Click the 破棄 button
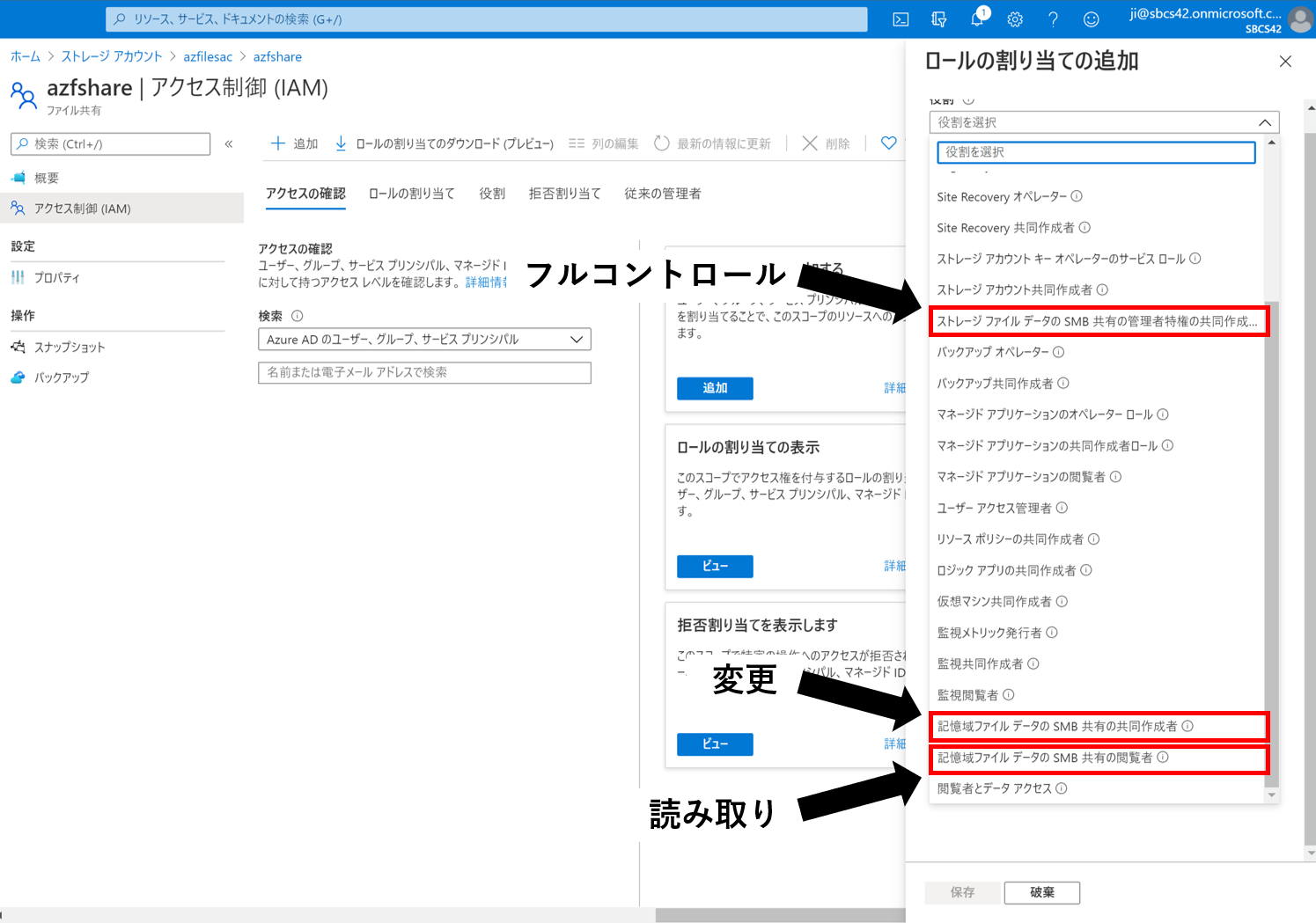1316x923 pixels. tap(1042, 892)
